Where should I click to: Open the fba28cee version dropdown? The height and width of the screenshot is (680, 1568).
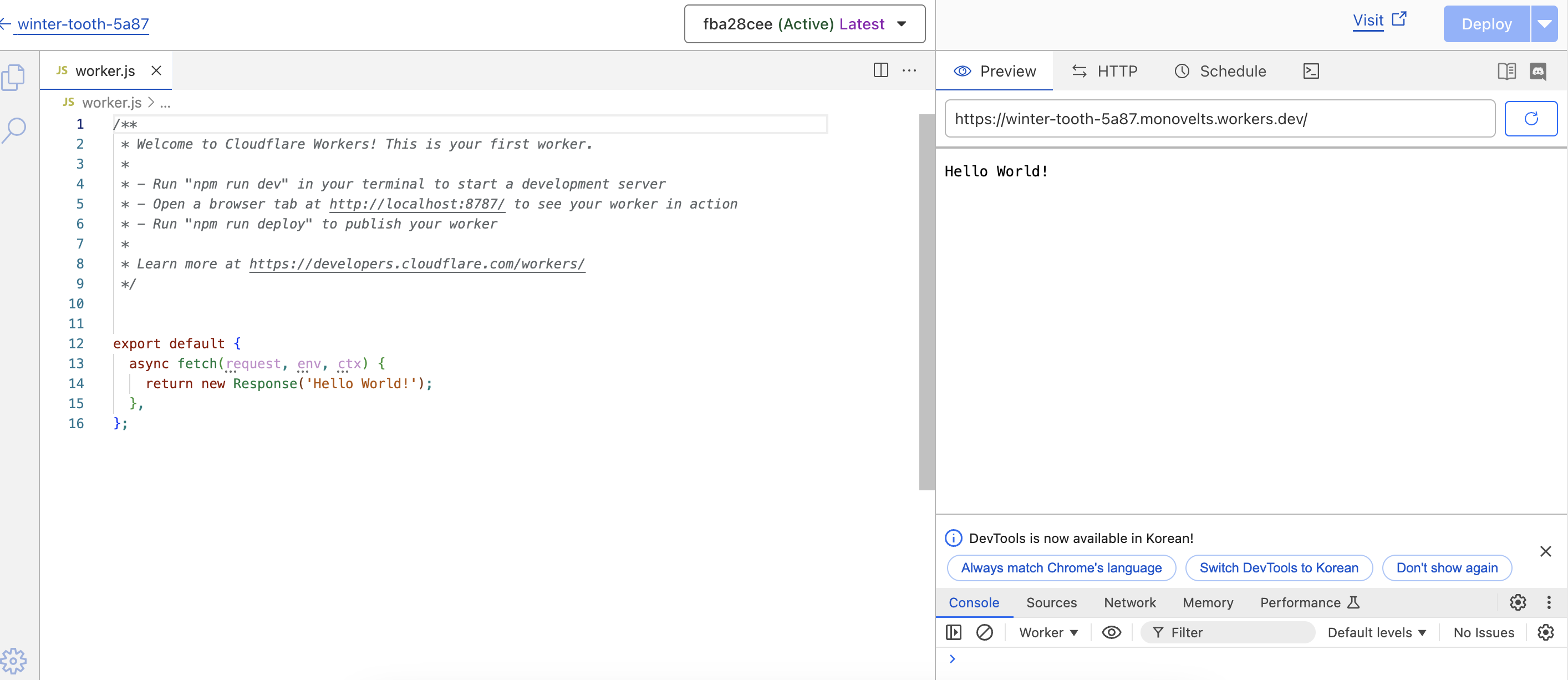(804, 24)
